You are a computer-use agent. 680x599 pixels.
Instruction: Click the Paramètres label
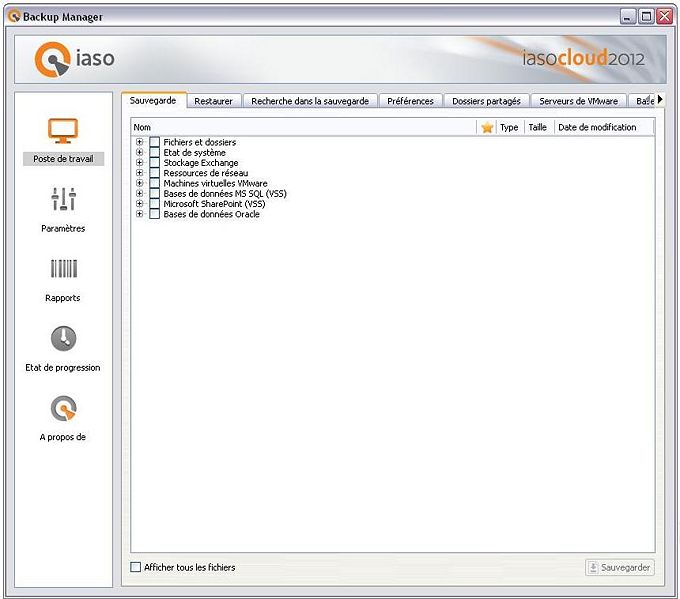click(x=63, y=228)
